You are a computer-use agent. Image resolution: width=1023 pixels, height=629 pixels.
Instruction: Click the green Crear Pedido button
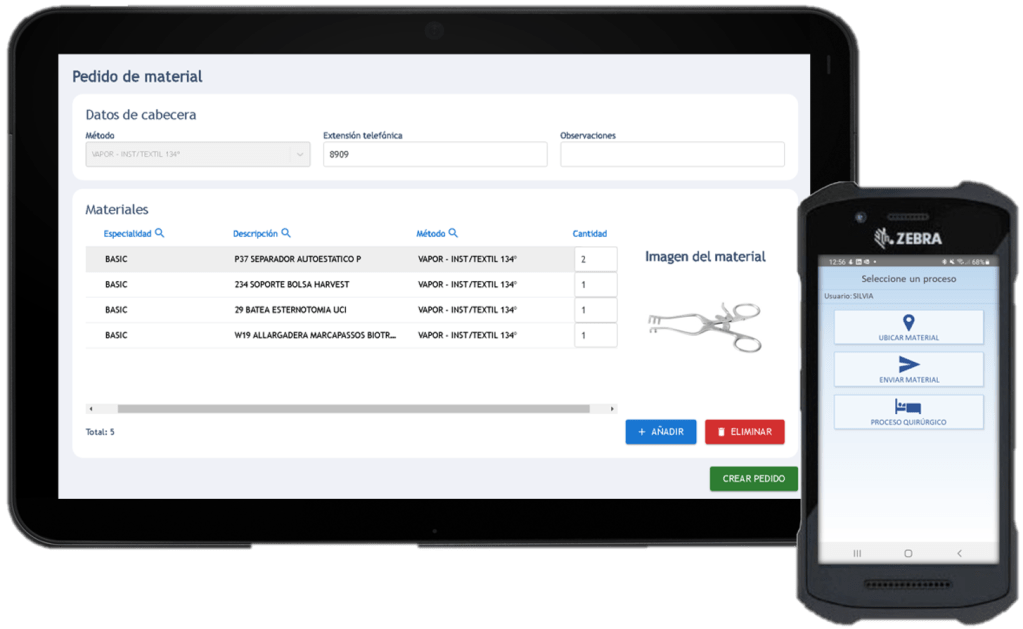(754, 479)
